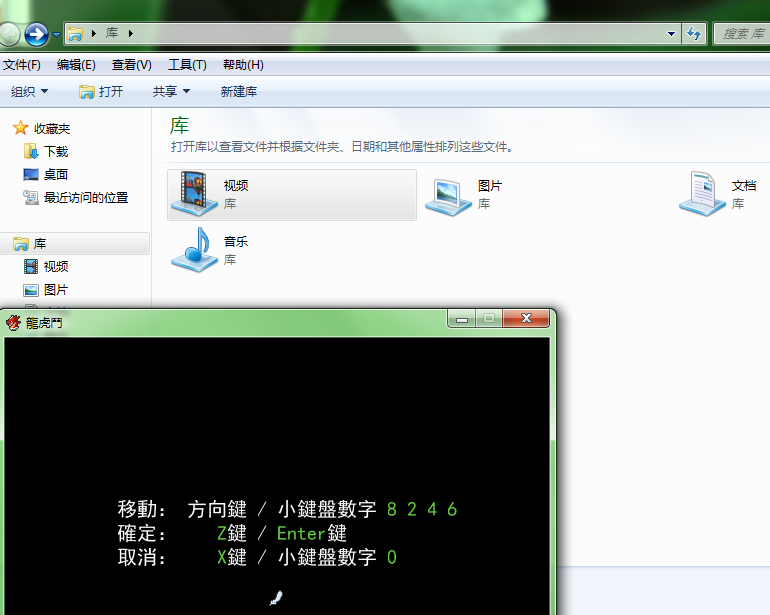Image resolution: width=770 pixels, height=615 pixels.
Task: Click the 视频 filmstrip icon in sidebar
Action: pos(31,267)
